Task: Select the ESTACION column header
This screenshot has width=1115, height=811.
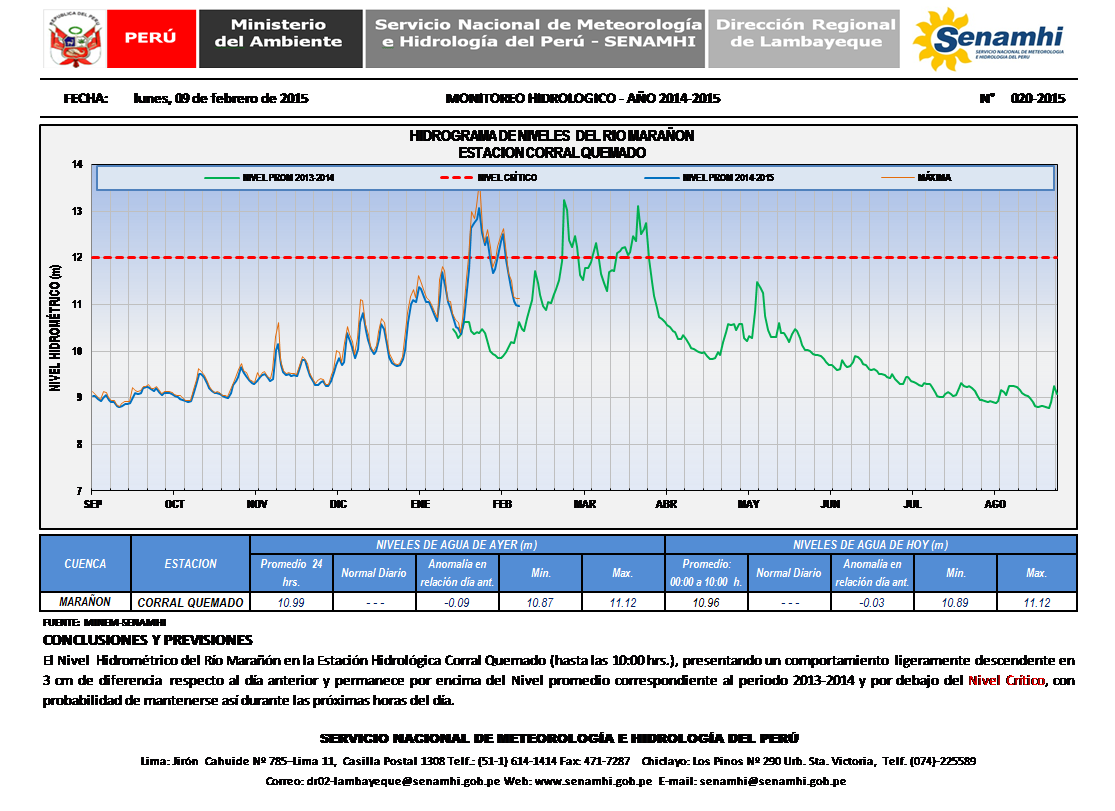Action: (x=190, y=564)
